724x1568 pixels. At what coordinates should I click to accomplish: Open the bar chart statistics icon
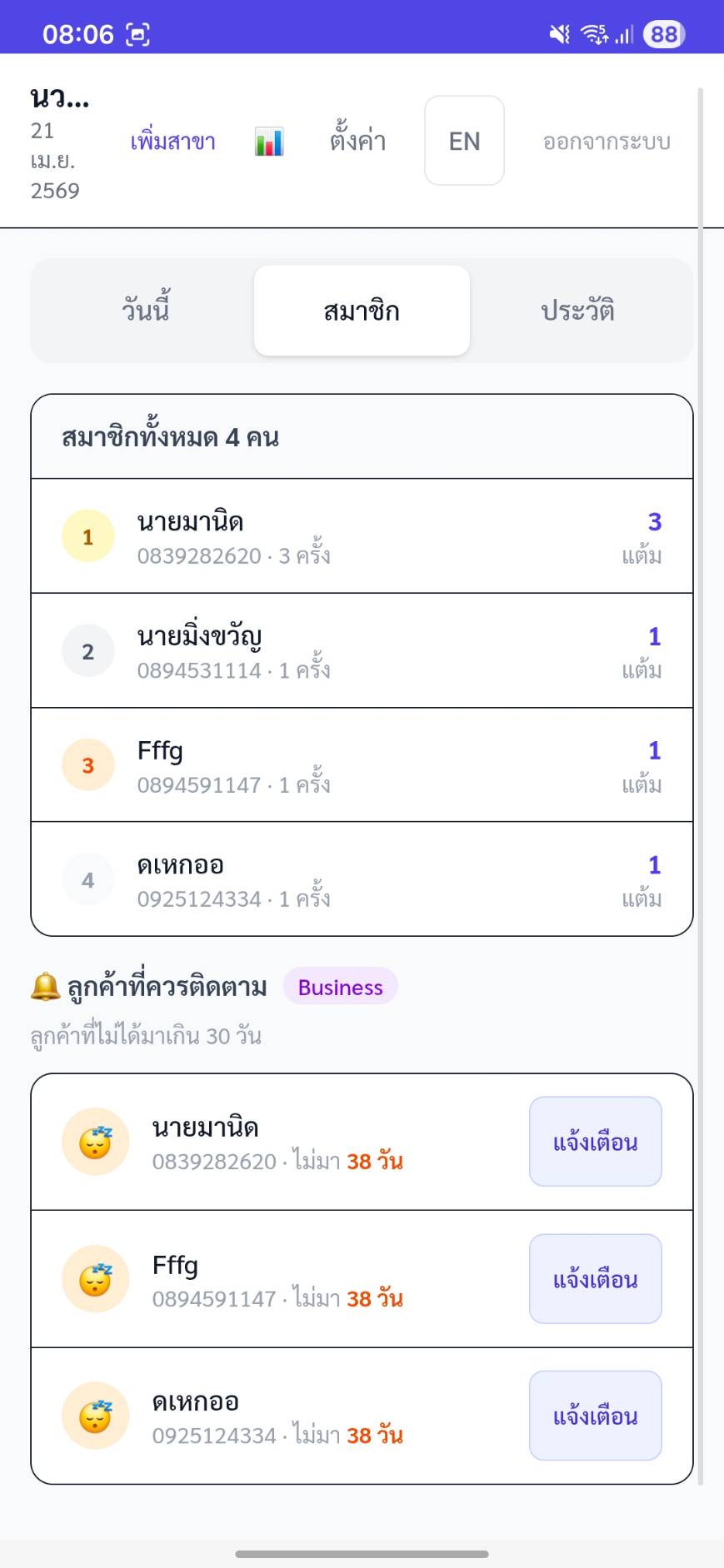[x=269, y=142]
